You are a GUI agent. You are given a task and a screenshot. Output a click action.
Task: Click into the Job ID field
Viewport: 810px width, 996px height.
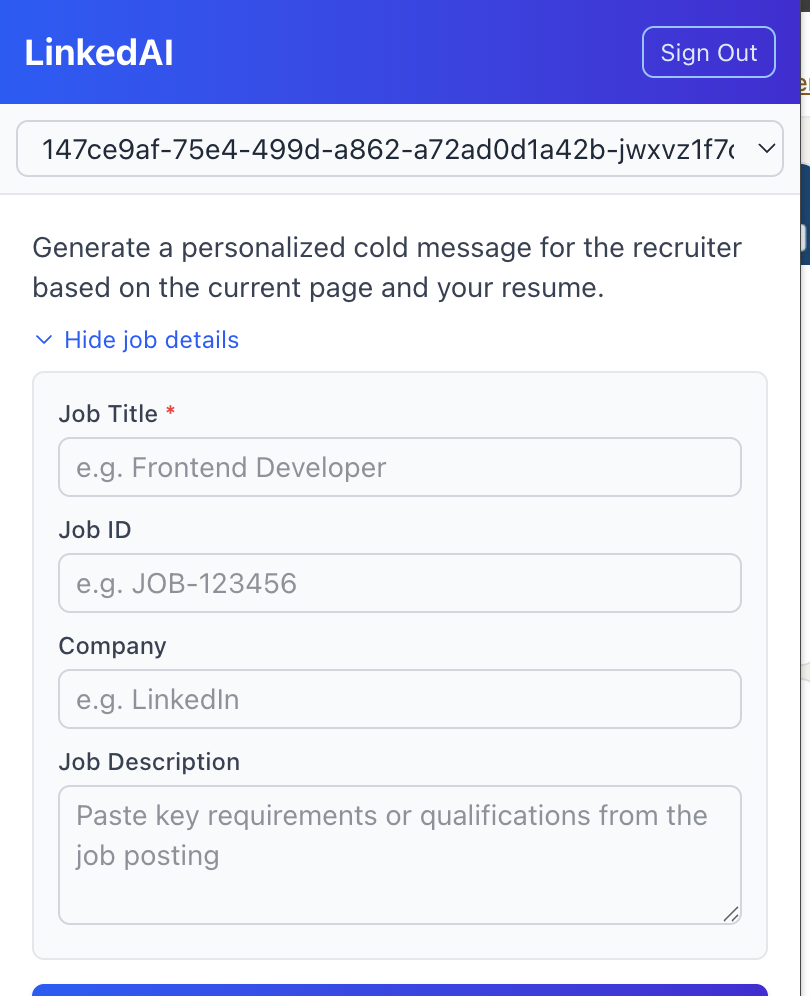coord(399,583)
